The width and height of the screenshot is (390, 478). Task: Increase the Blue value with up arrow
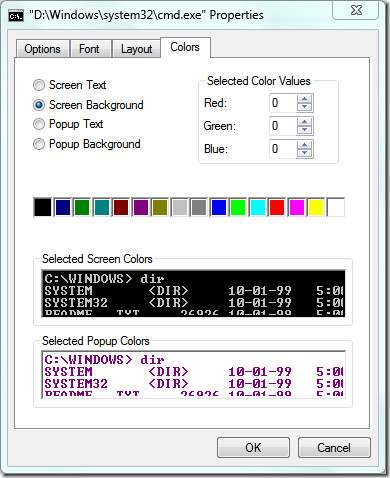pyautogui.click(x=304, y=145)
